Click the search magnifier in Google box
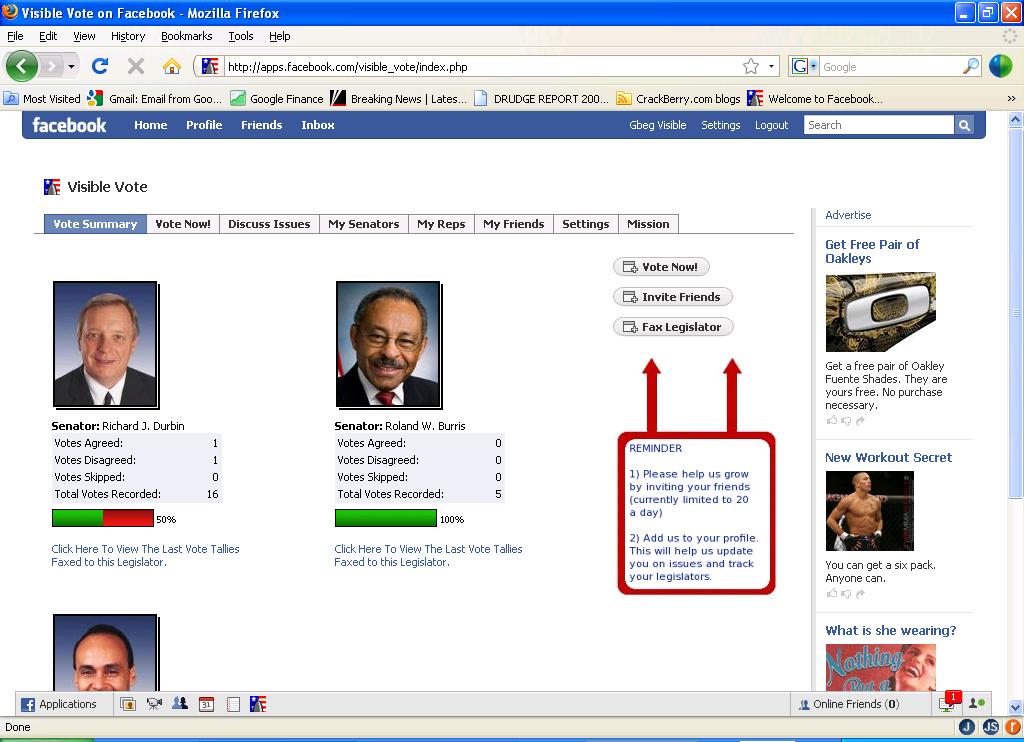 [971, 66]
